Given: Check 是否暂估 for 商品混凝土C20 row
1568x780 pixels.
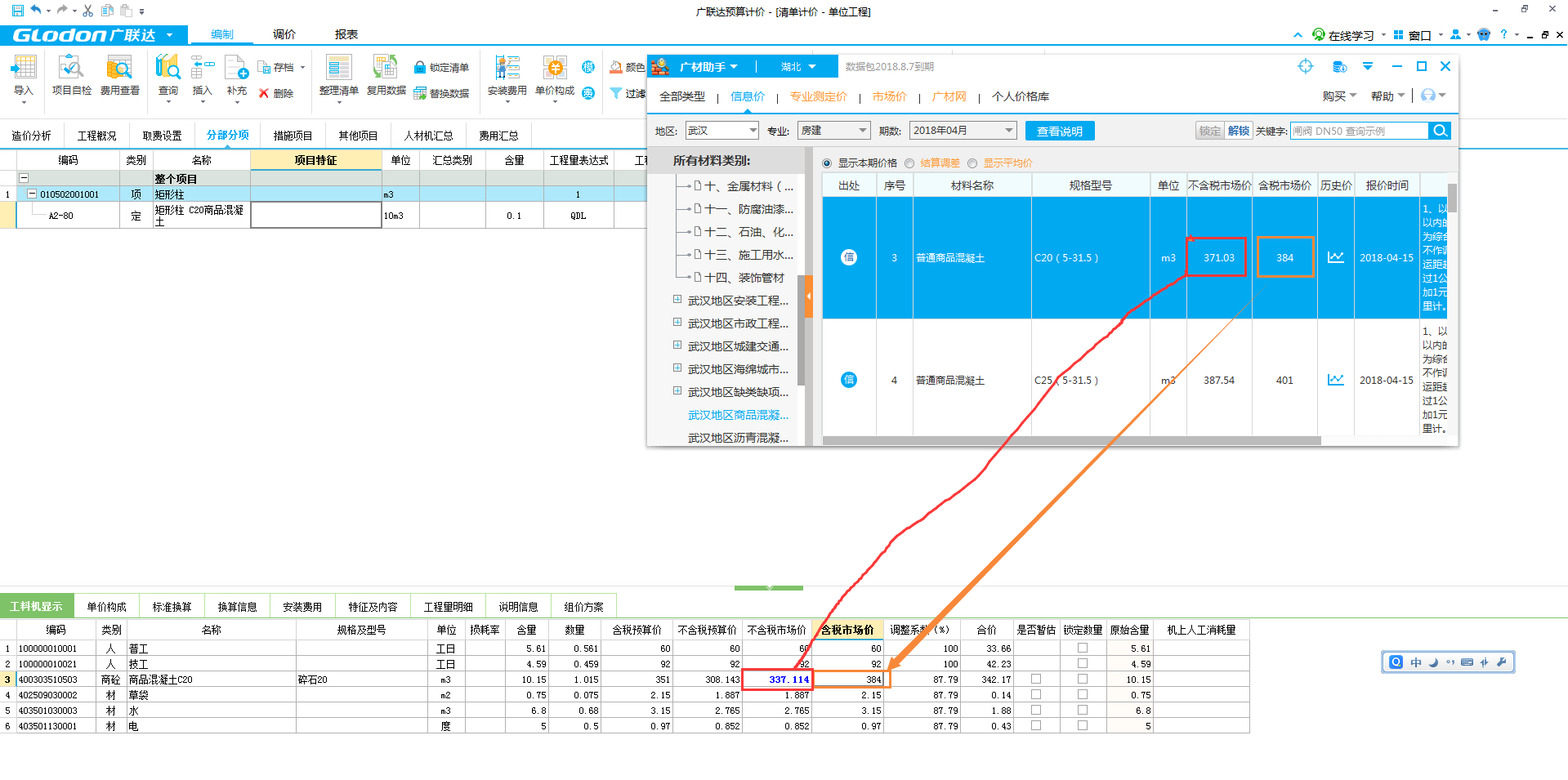Looking at the screenshot, I should pyautogui.click(x=1036, y=680).
